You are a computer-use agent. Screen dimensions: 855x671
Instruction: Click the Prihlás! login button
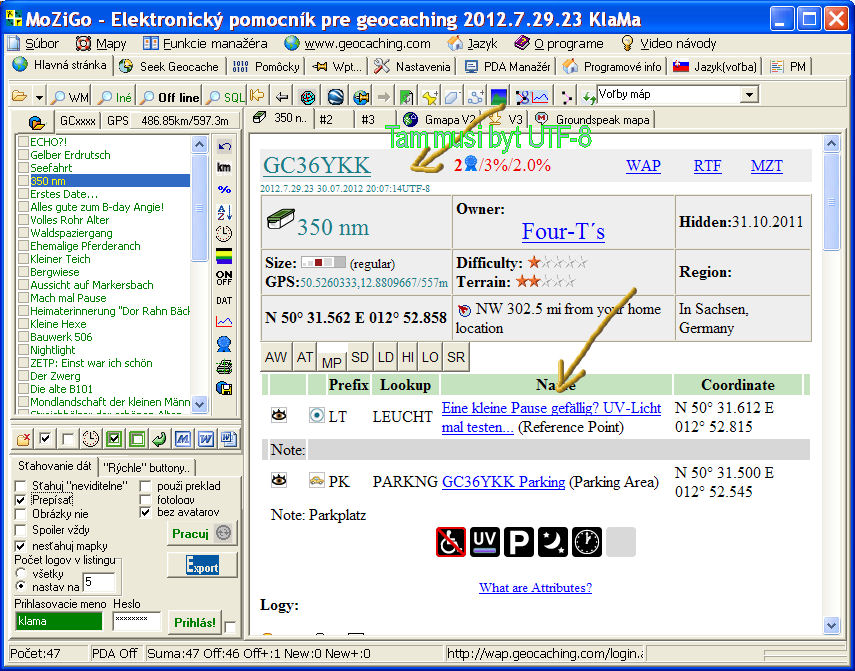[194, 622]
